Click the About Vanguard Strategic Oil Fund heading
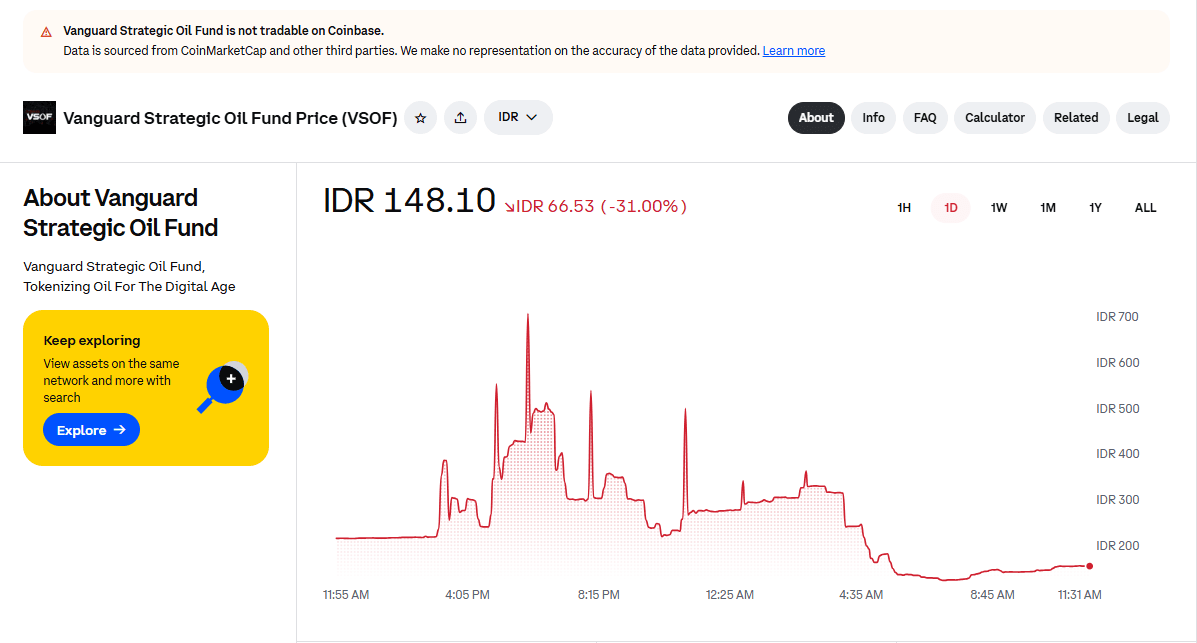Image resolution: width=1197 pixels, height=643 pixels. pyautogui.click(x=121, y=212)
